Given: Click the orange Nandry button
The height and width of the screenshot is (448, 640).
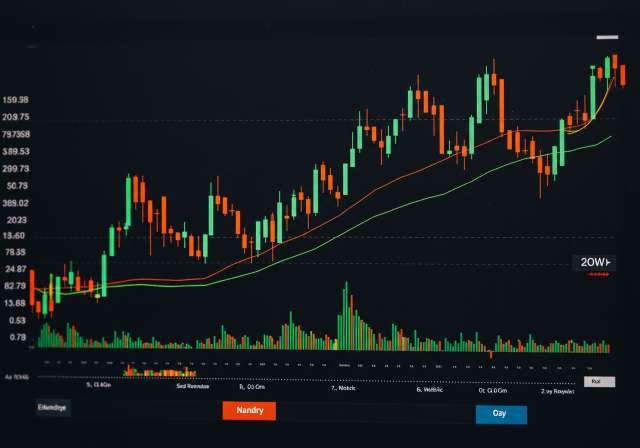Looking at the screenshot, I should [248, 411].
